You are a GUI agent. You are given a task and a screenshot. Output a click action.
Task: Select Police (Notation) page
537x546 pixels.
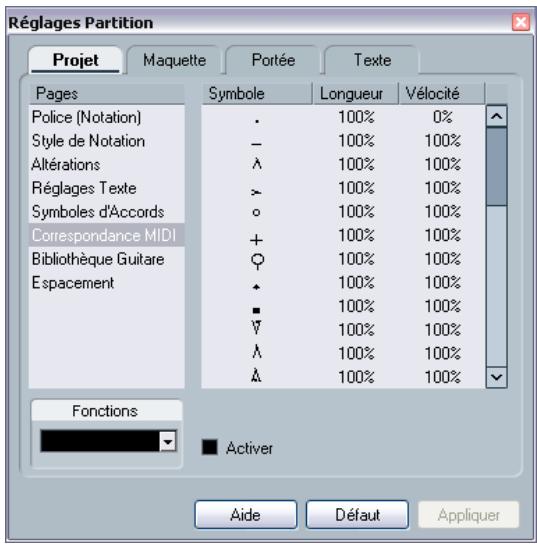point(107,117)
